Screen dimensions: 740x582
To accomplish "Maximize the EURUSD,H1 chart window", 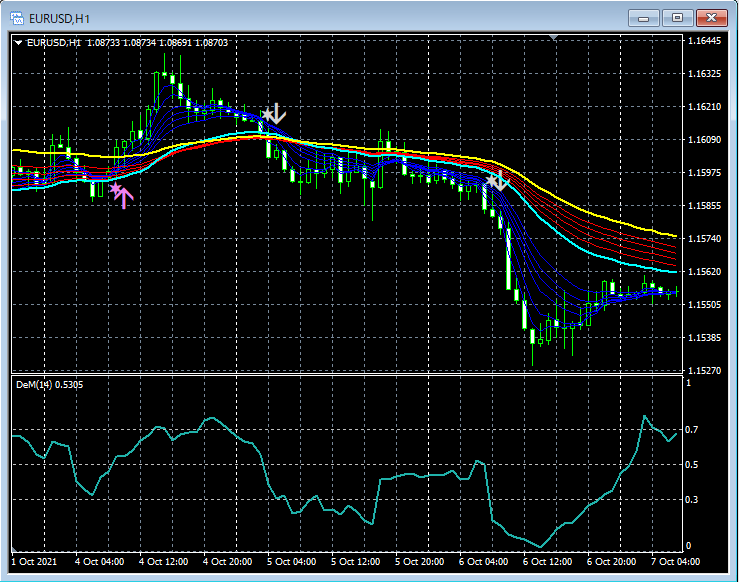I will [677, 18].
